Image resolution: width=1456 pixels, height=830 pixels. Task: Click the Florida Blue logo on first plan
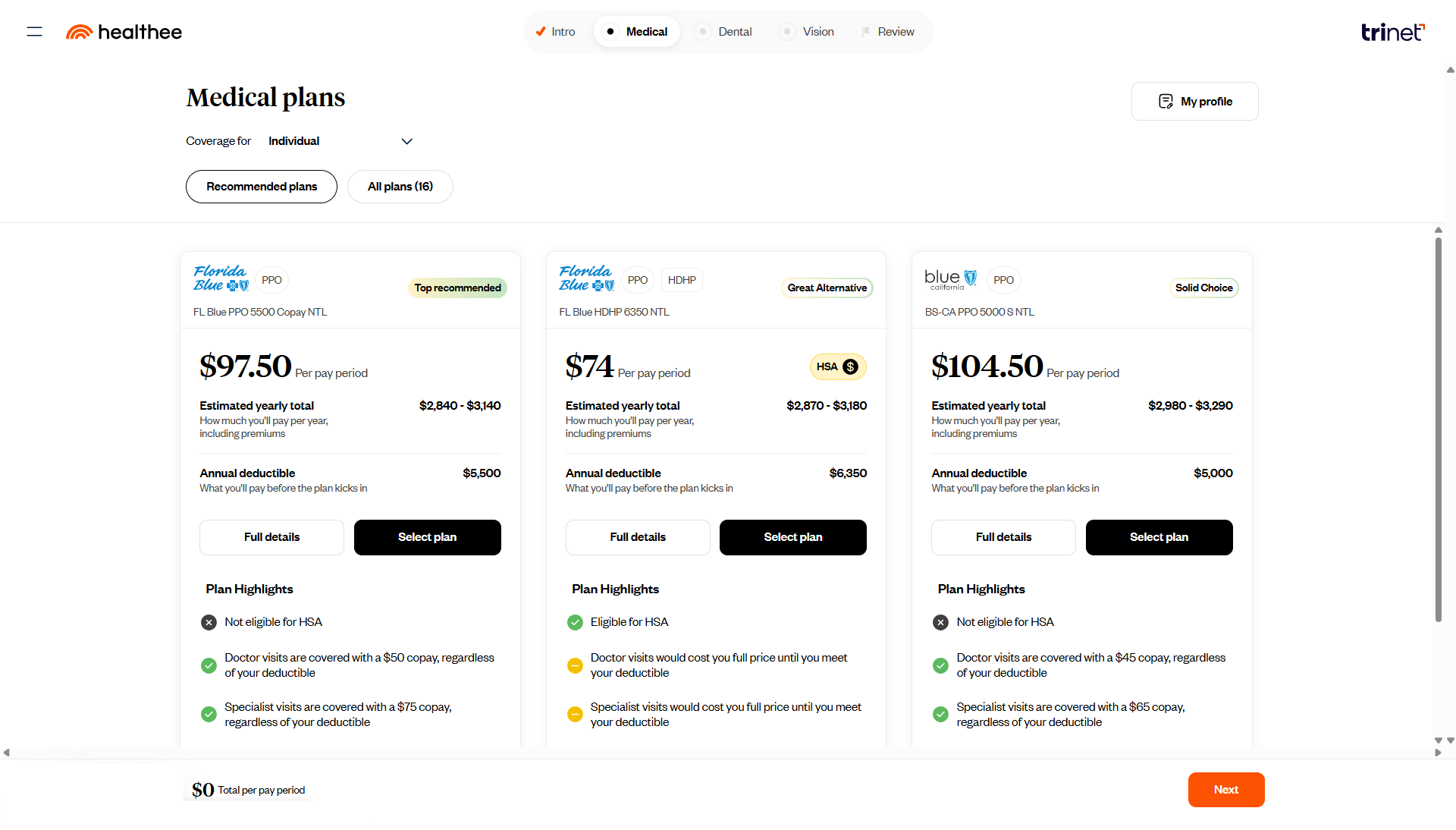point(221,278)
